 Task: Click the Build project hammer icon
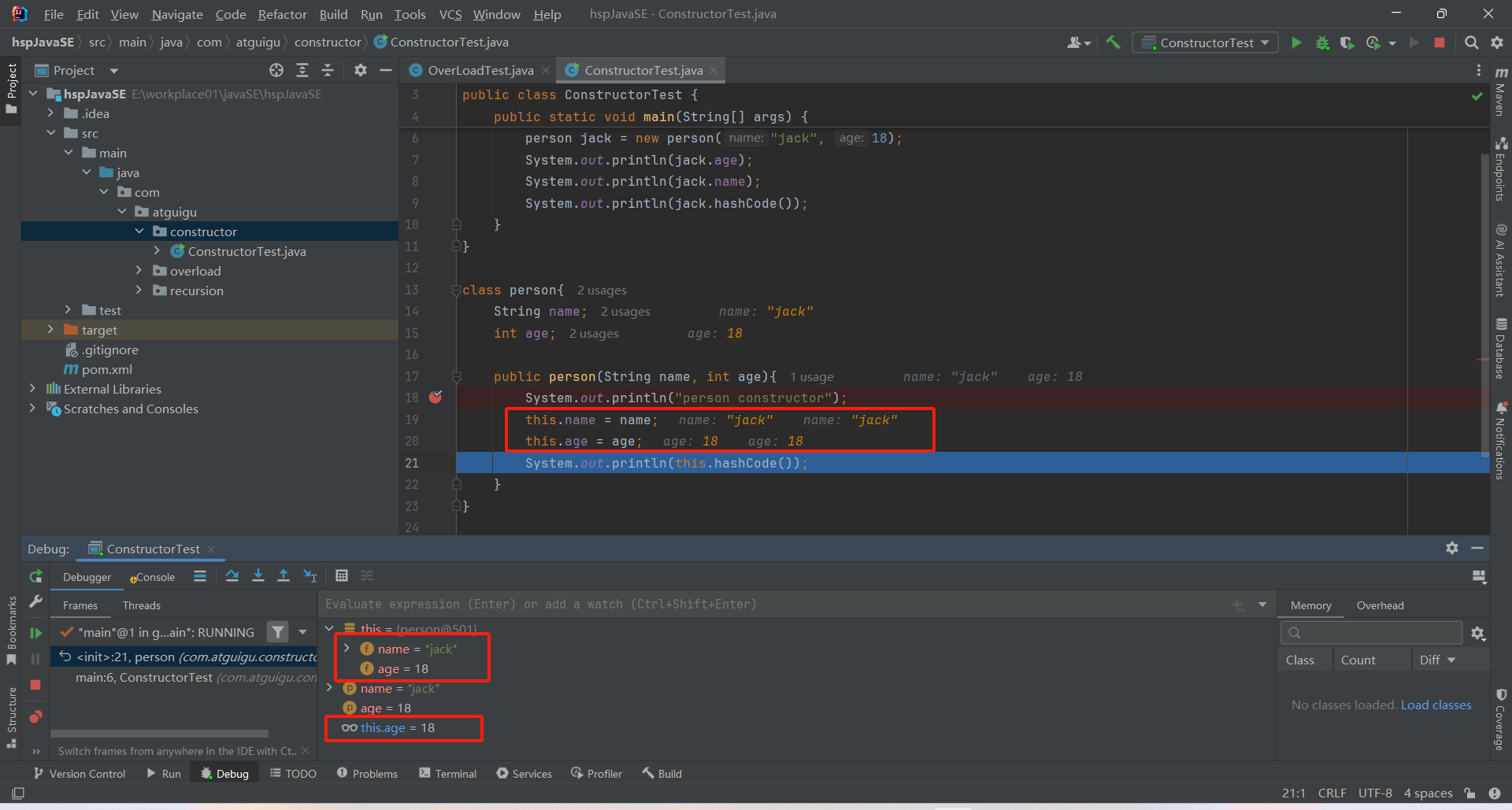pyautogui.click(x=1113, y=43)
